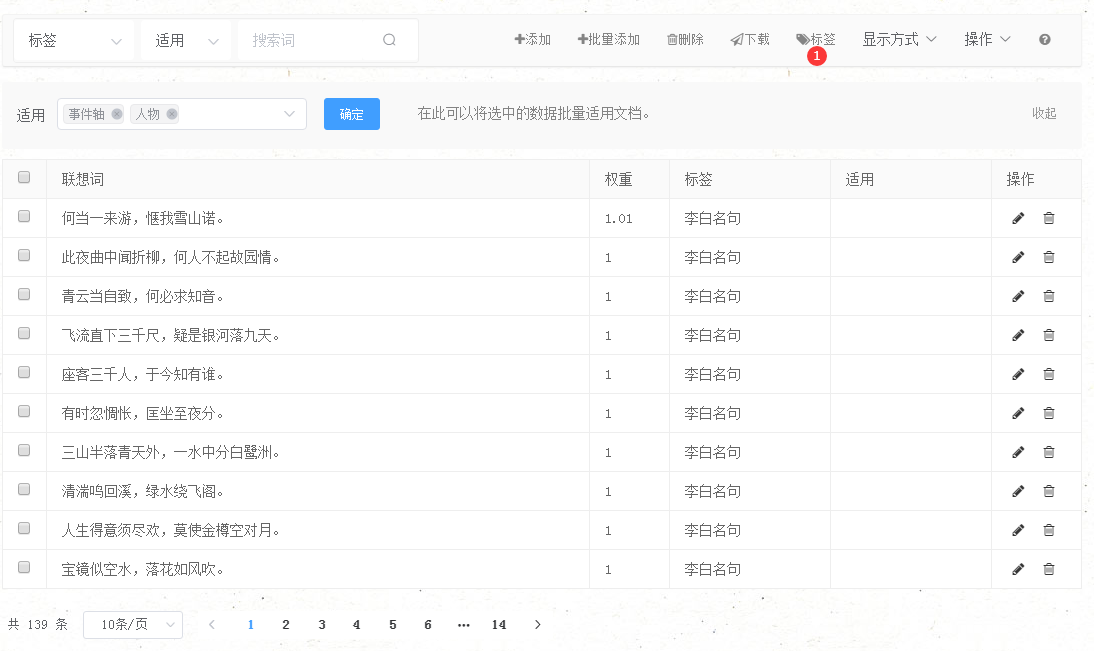Screen dimensions: 1094x651
Task: Click the next page arrow
Action: click(x=537, y=624)
